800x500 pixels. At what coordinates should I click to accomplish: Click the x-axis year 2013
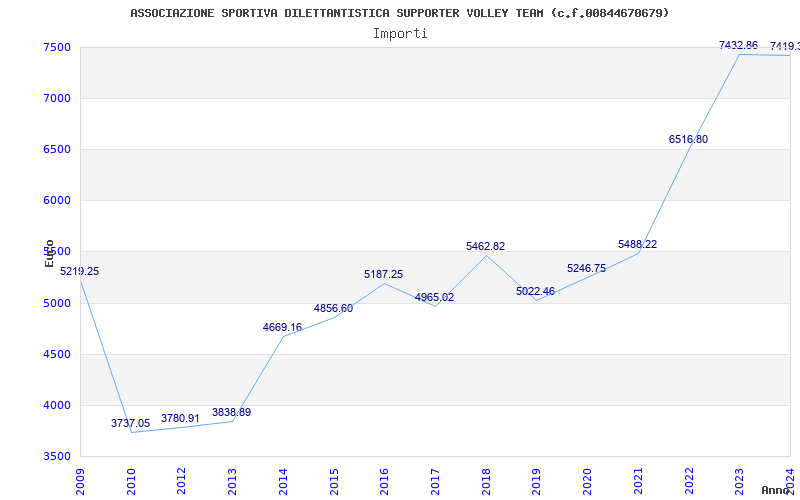232,481
